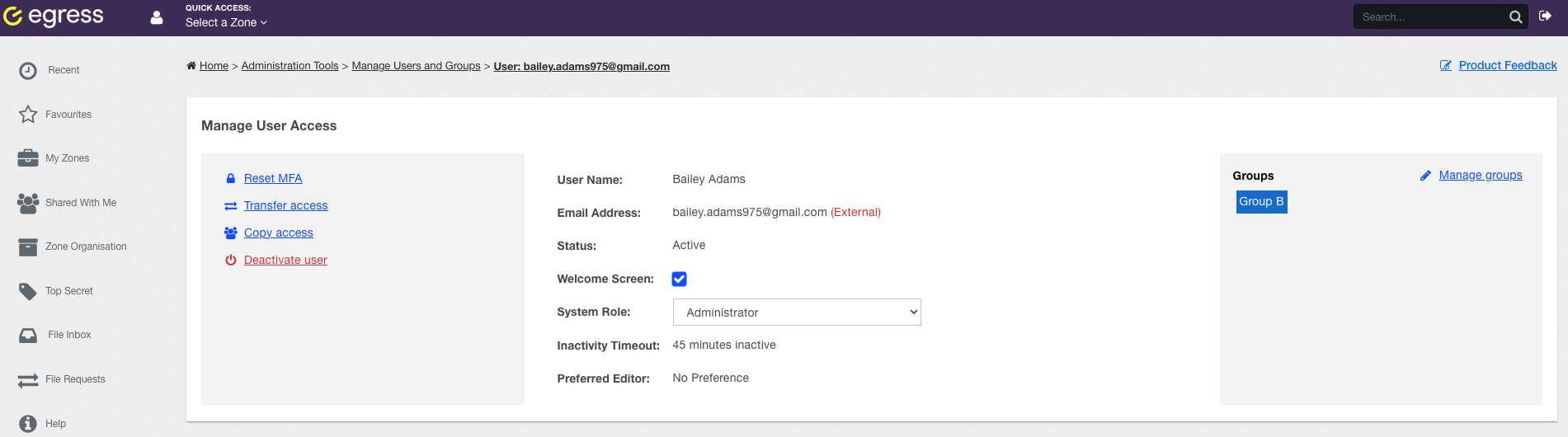Open Favourites in the sidebar
1568x437 pixels.
(x=68, y=115)
